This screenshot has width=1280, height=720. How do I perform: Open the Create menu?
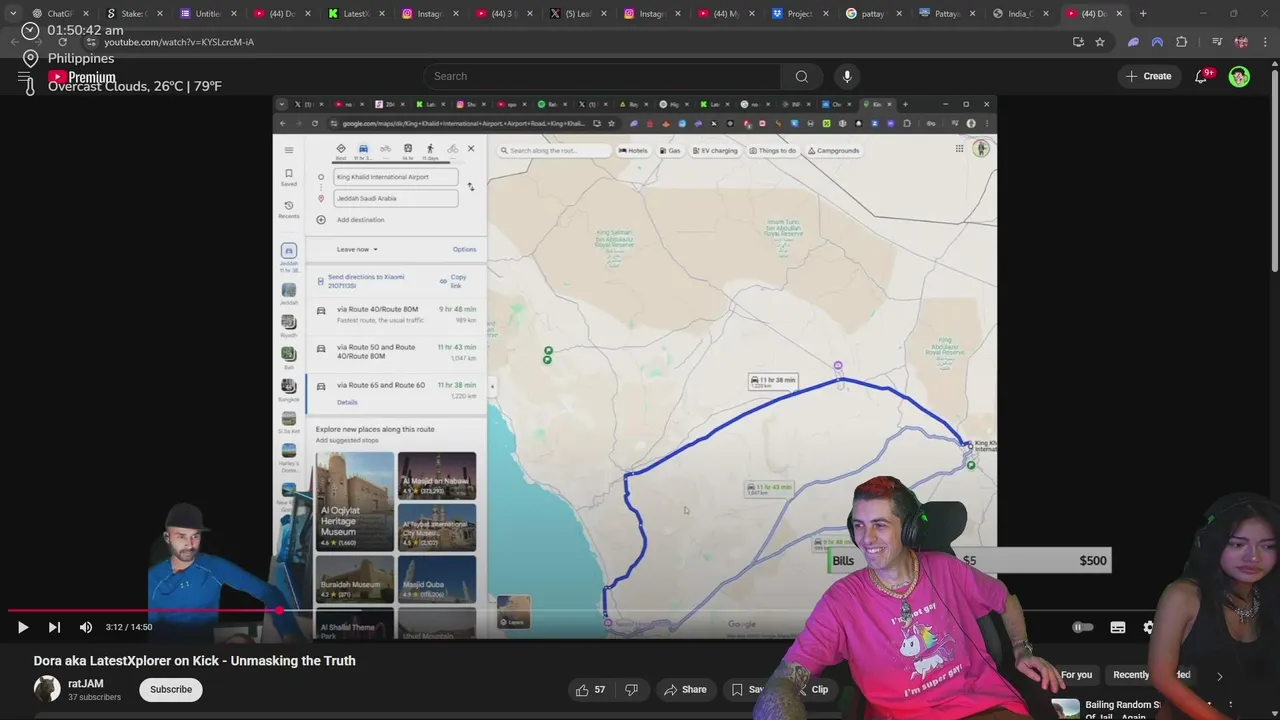(1148, 76)
